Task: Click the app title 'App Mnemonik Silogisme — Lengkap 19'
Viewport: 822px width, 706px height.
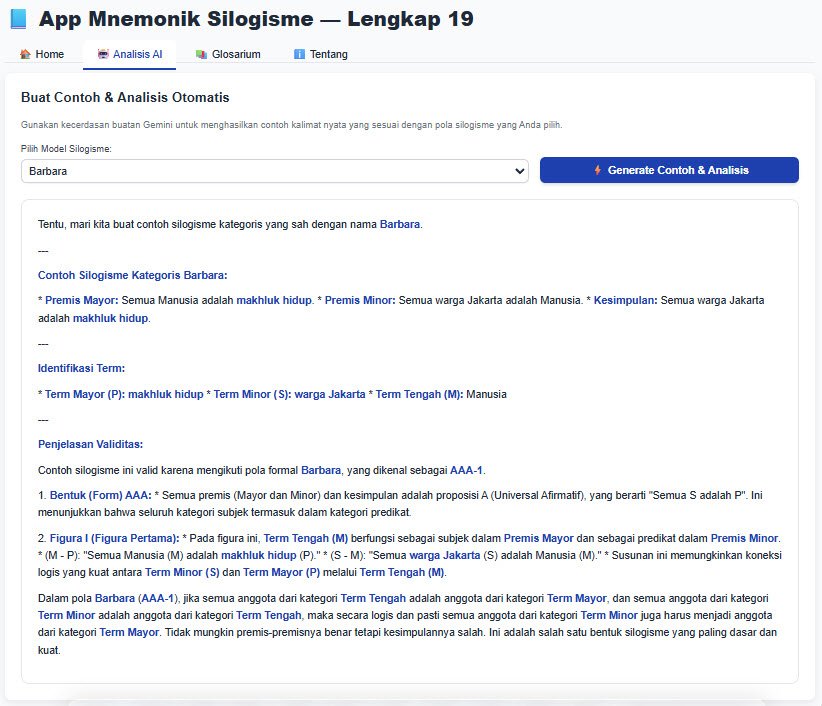Action: pyautogui.click(x=256, y=19)
